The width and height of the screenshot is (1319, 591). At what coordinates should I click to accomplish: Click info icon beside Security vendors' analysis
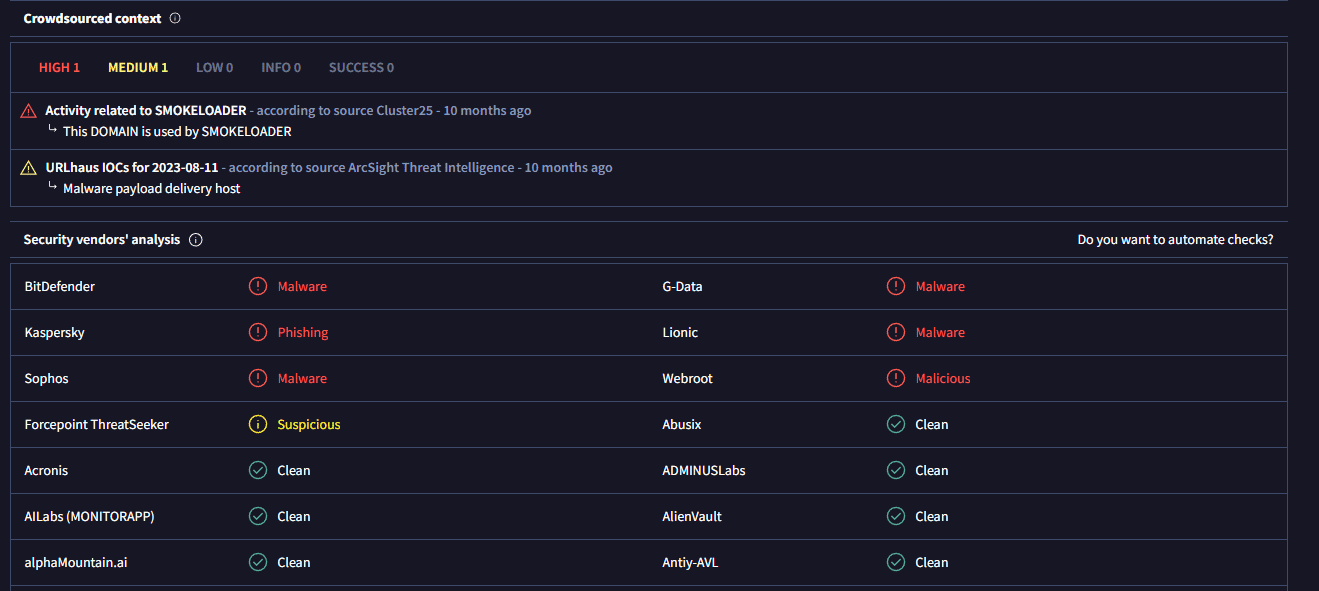coord(196,240)
